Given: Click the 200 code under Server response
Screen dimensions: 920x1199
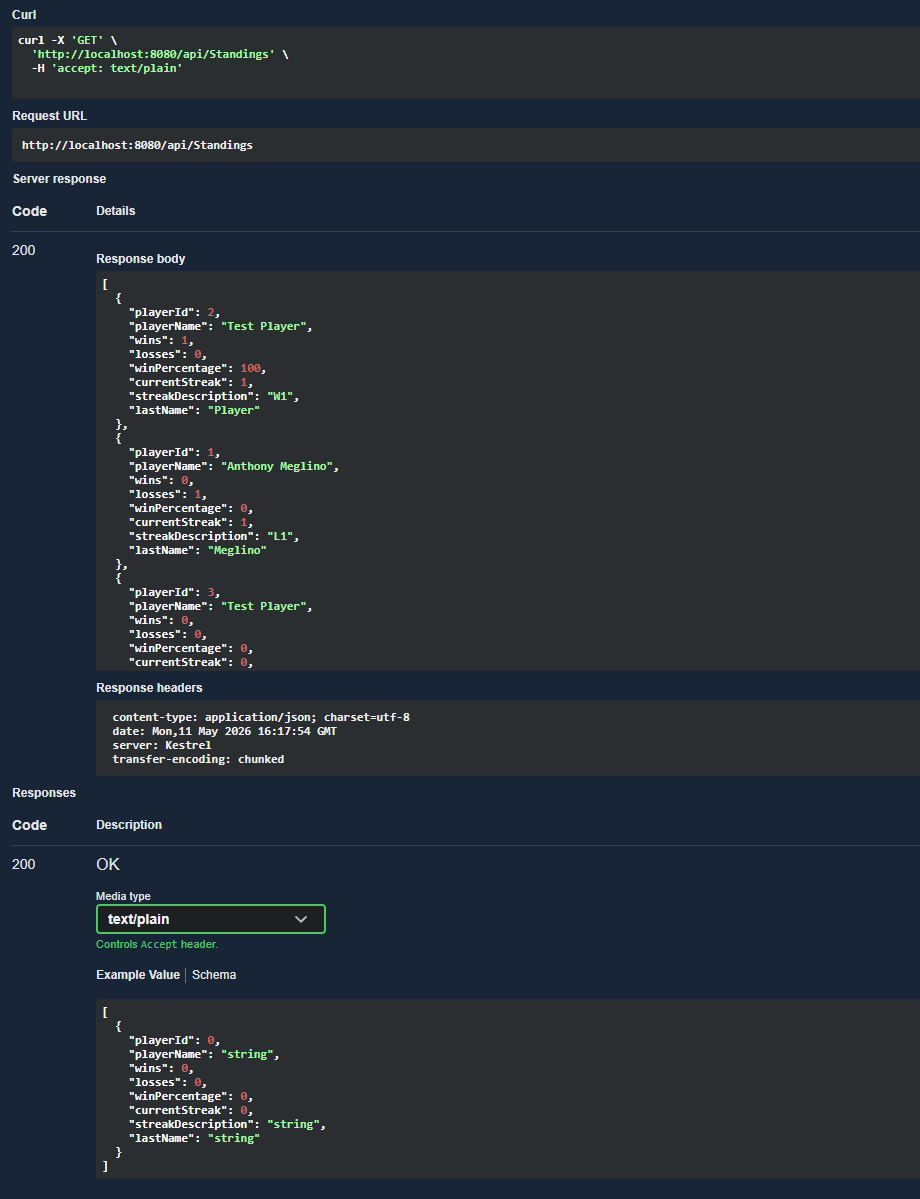Looking at the screenshot, I should click(x=24, y=250).
